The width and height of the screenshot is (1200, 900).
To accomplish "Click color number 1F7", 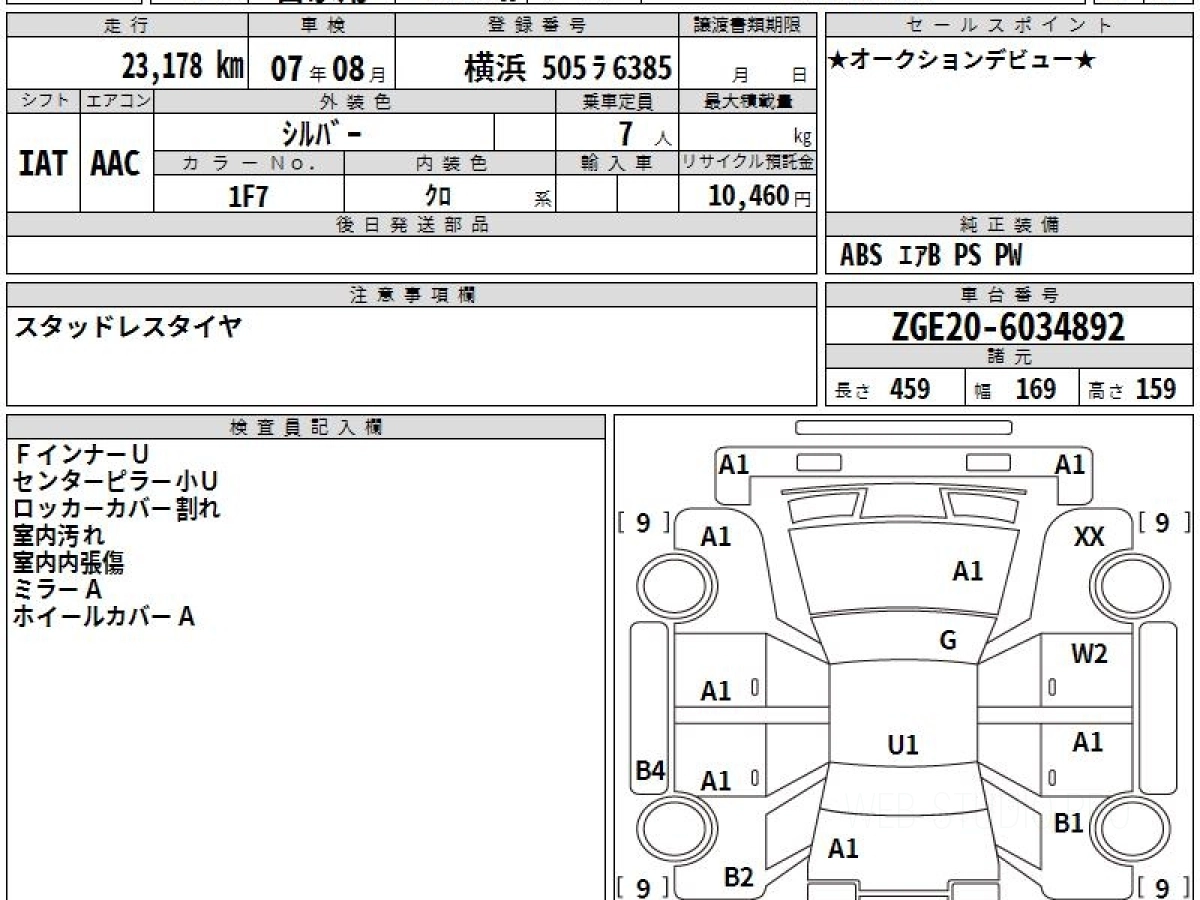I will point(248,196).
